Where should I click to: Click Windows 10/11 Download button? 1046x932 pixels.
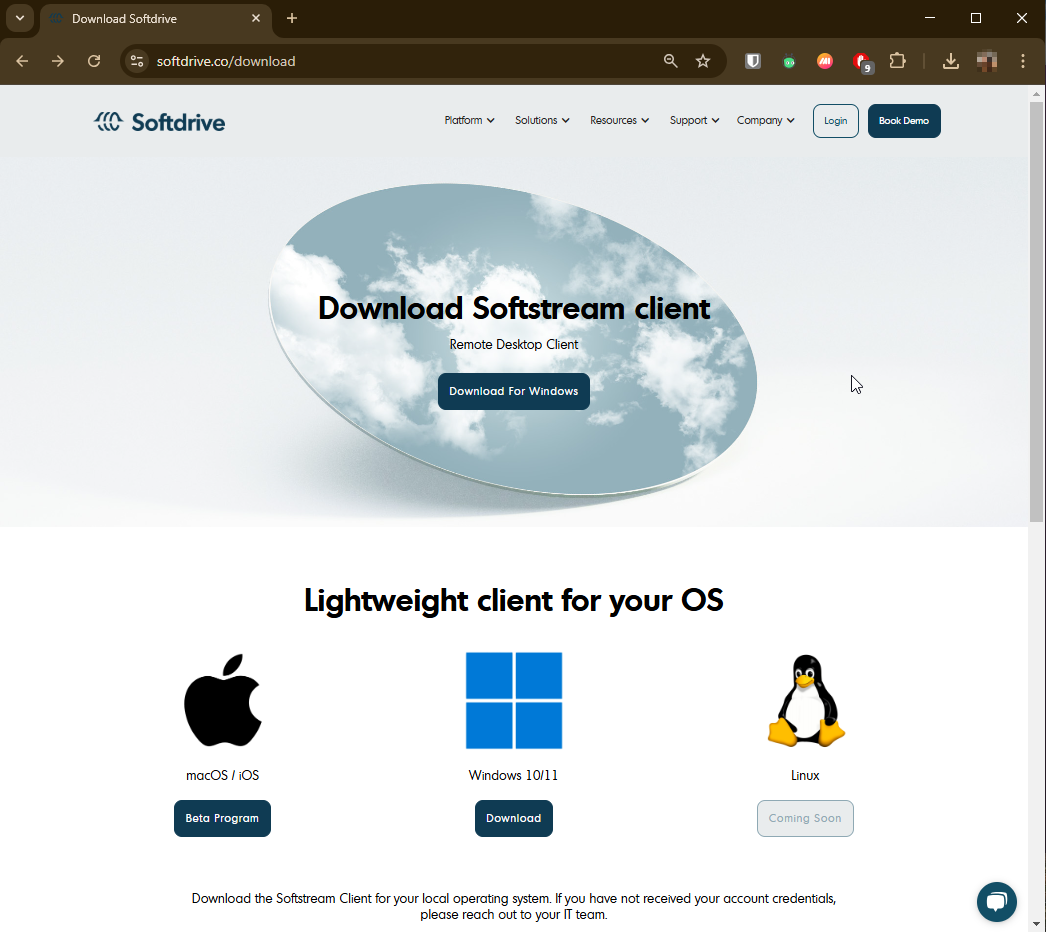point(514,818)
